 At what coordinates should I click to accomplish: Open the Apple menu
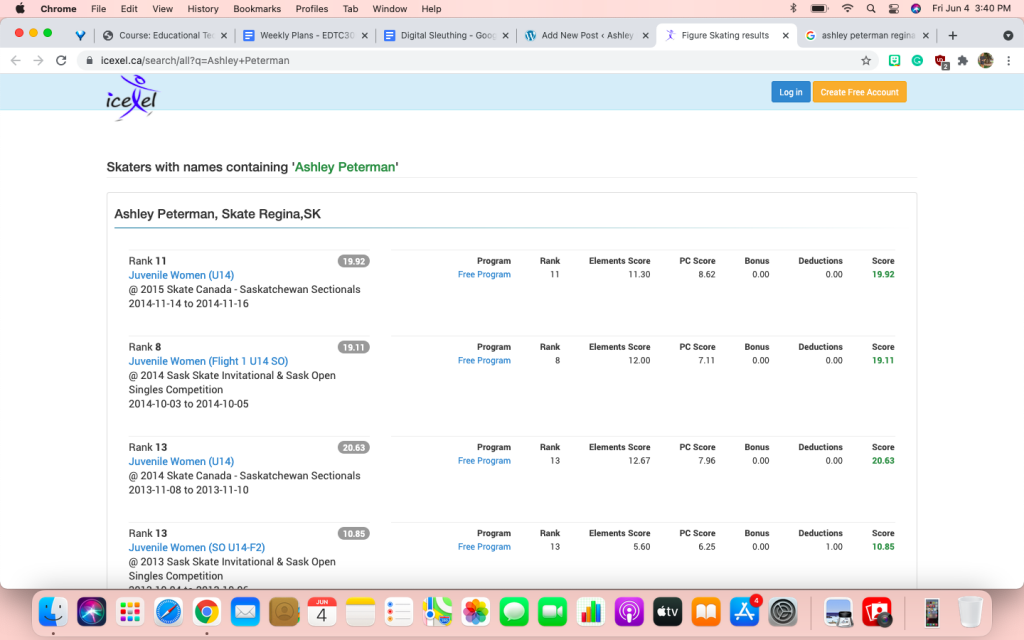20,8
